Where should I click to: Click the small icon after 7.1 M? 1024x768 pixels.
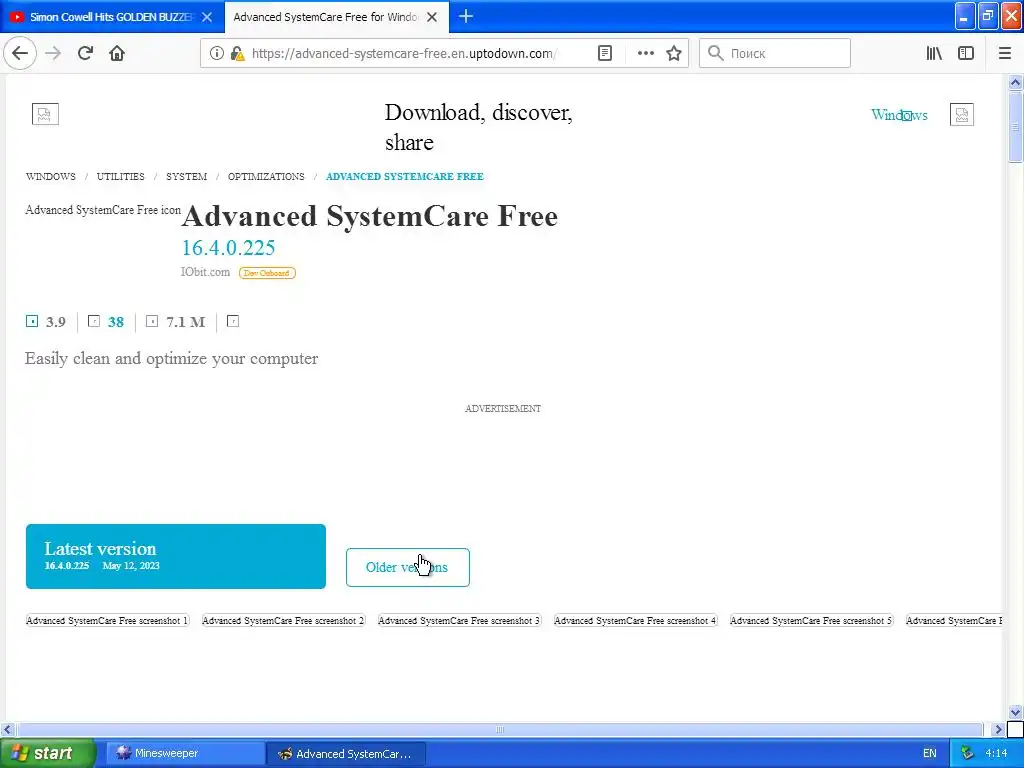232,321
